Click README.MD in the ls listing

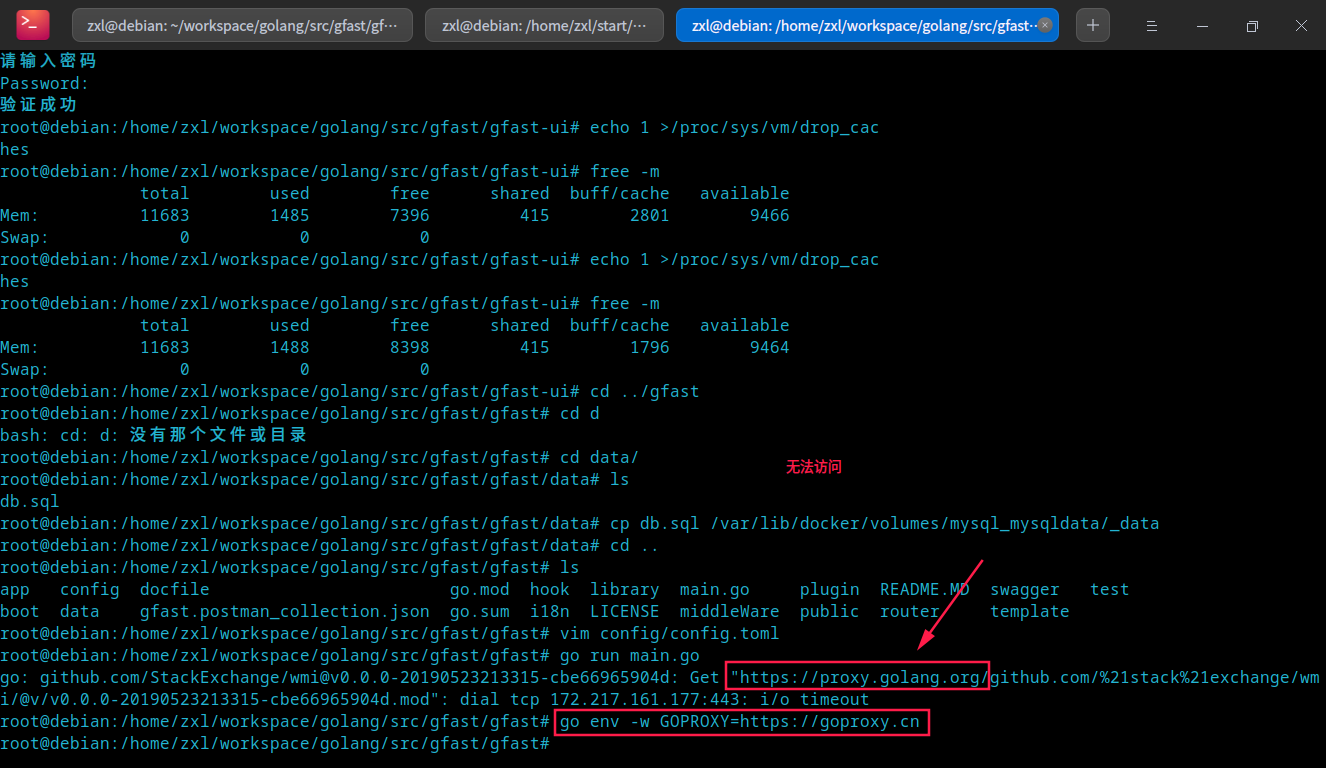925,589
